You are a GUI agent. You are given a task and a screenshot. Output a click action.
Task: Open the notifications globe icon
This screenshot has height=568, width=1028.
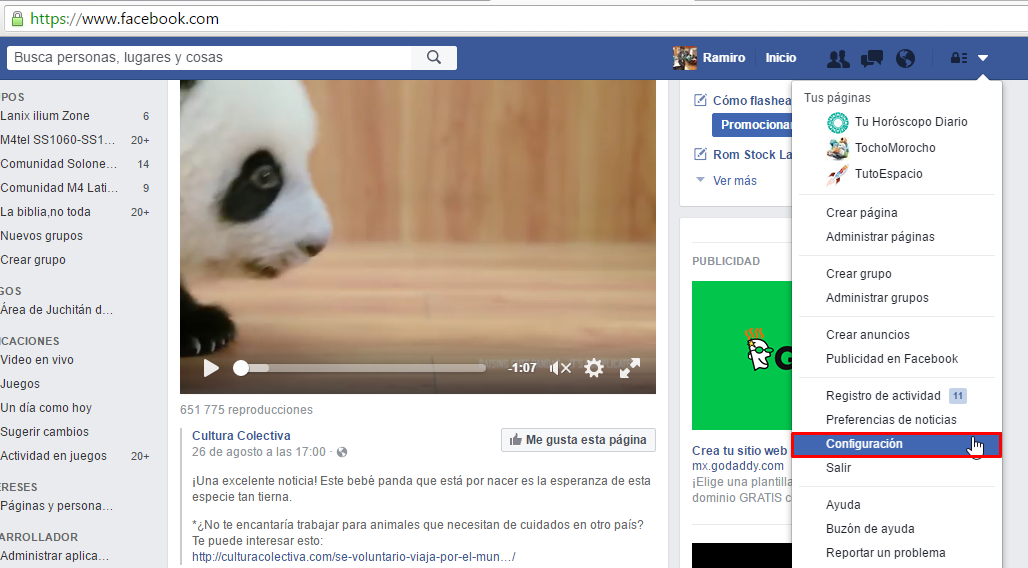point(905,58)
